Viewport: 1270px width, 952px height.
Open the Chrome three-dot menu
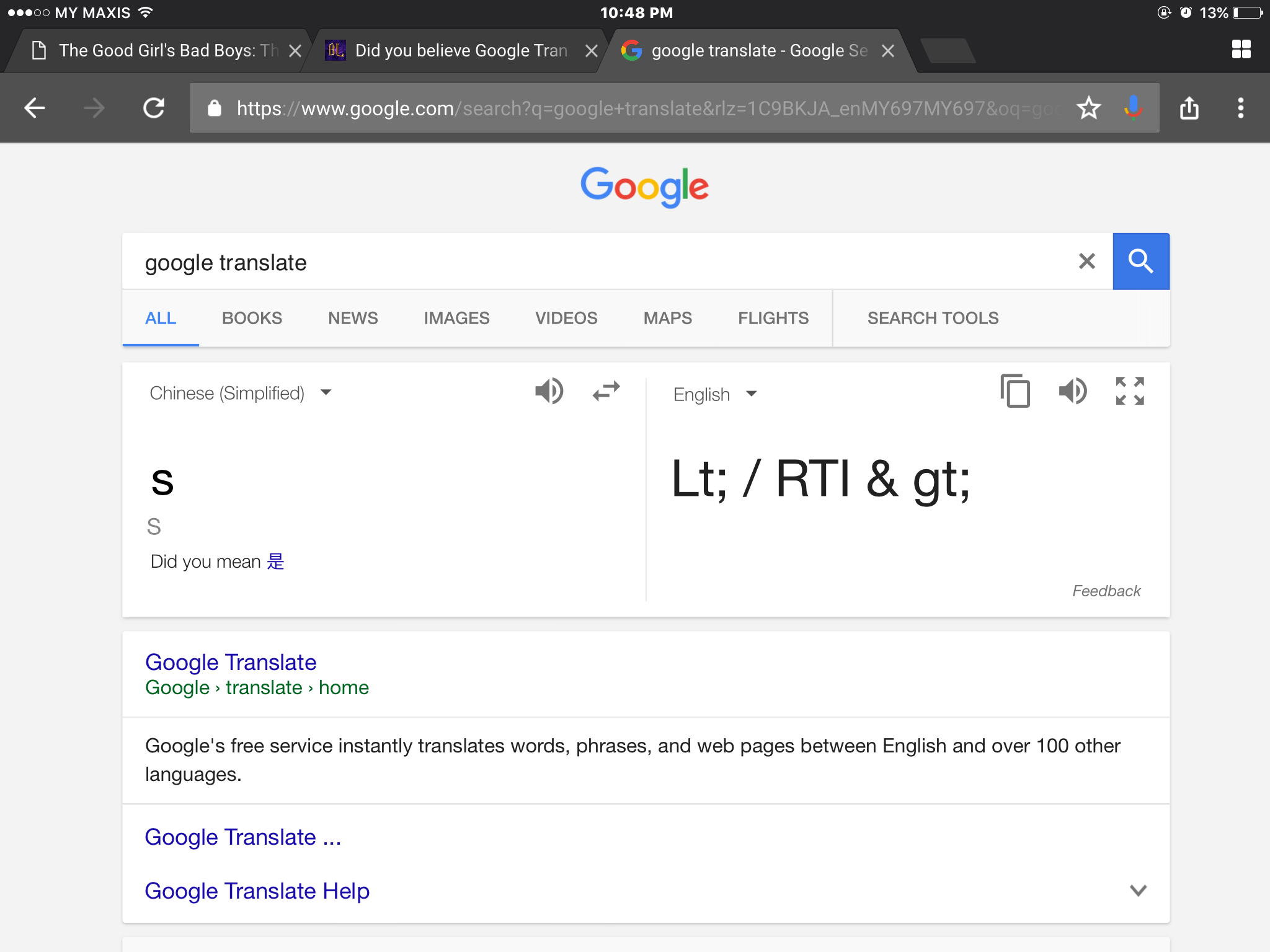(x=1241, y=108)
